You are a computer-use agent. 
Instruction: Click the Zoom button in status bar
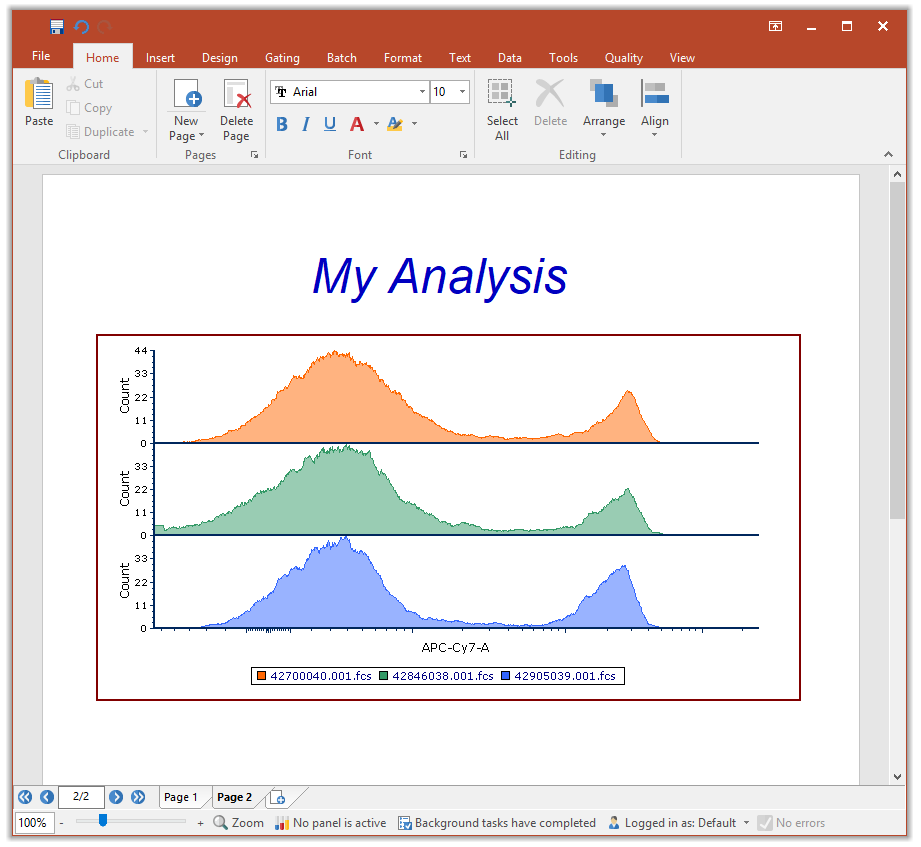pos(238,823)
